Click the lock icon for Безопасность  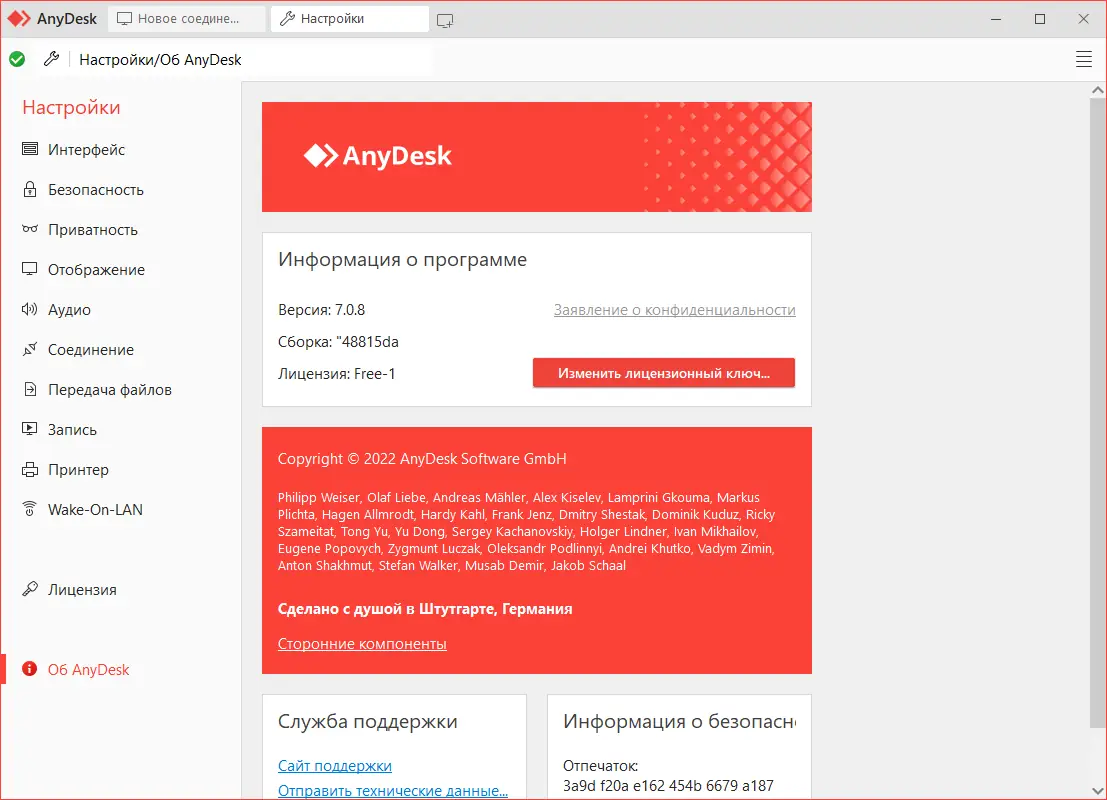[30, 189]
